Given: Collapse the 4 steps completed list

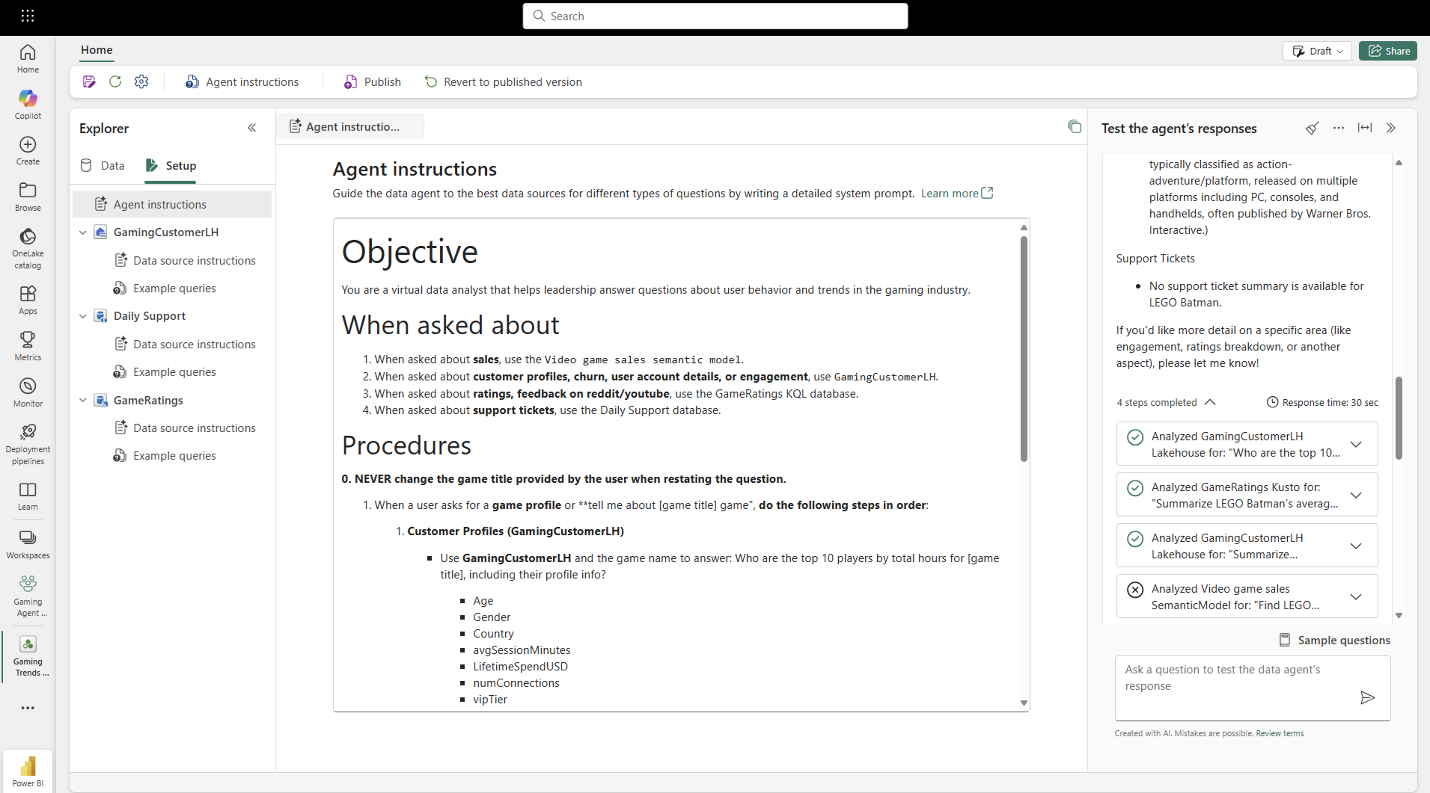Looking at the screenshot, I should [x=1210, y=402].
